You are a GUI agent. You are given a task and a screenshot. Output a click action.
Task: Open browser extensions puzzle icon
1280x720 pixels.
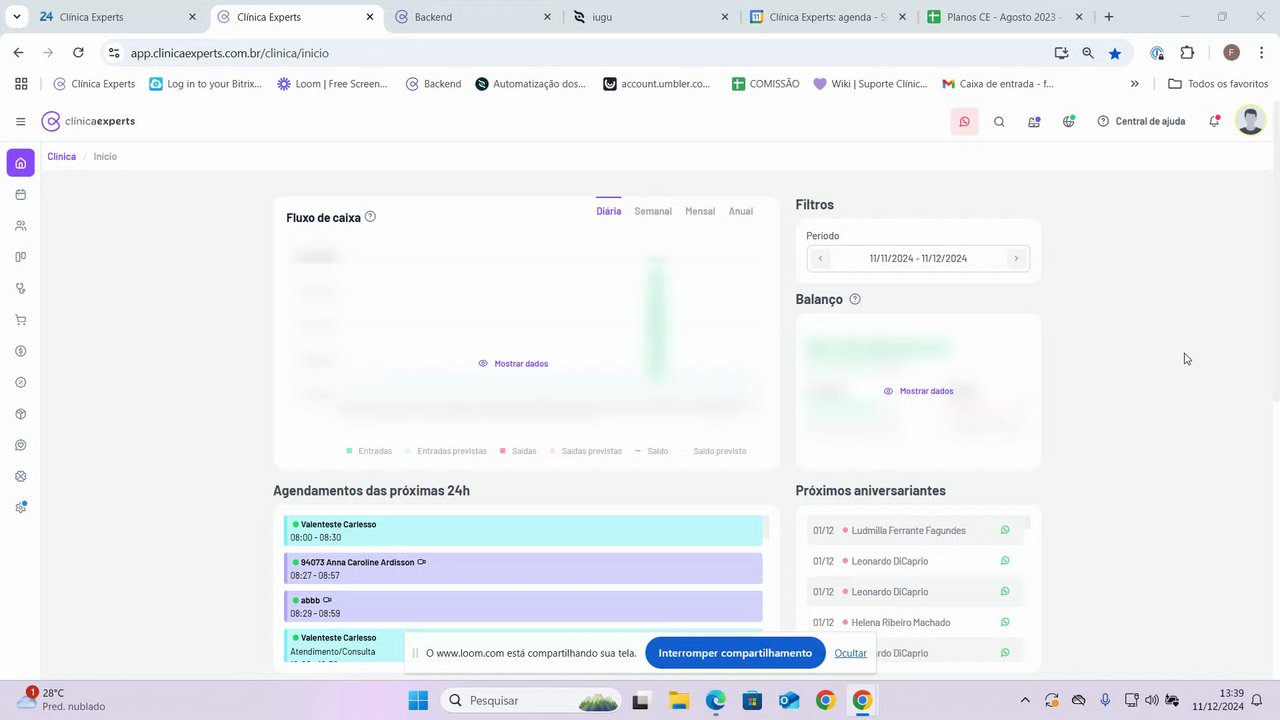1187,53
